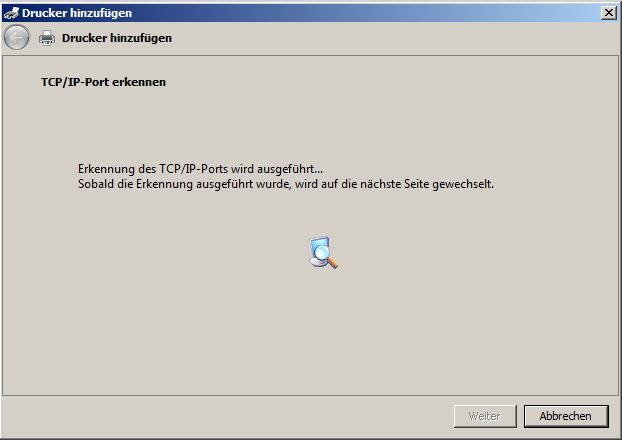
Task: Click the greyed-out Weiter button
Action: [x=485, y=416]
